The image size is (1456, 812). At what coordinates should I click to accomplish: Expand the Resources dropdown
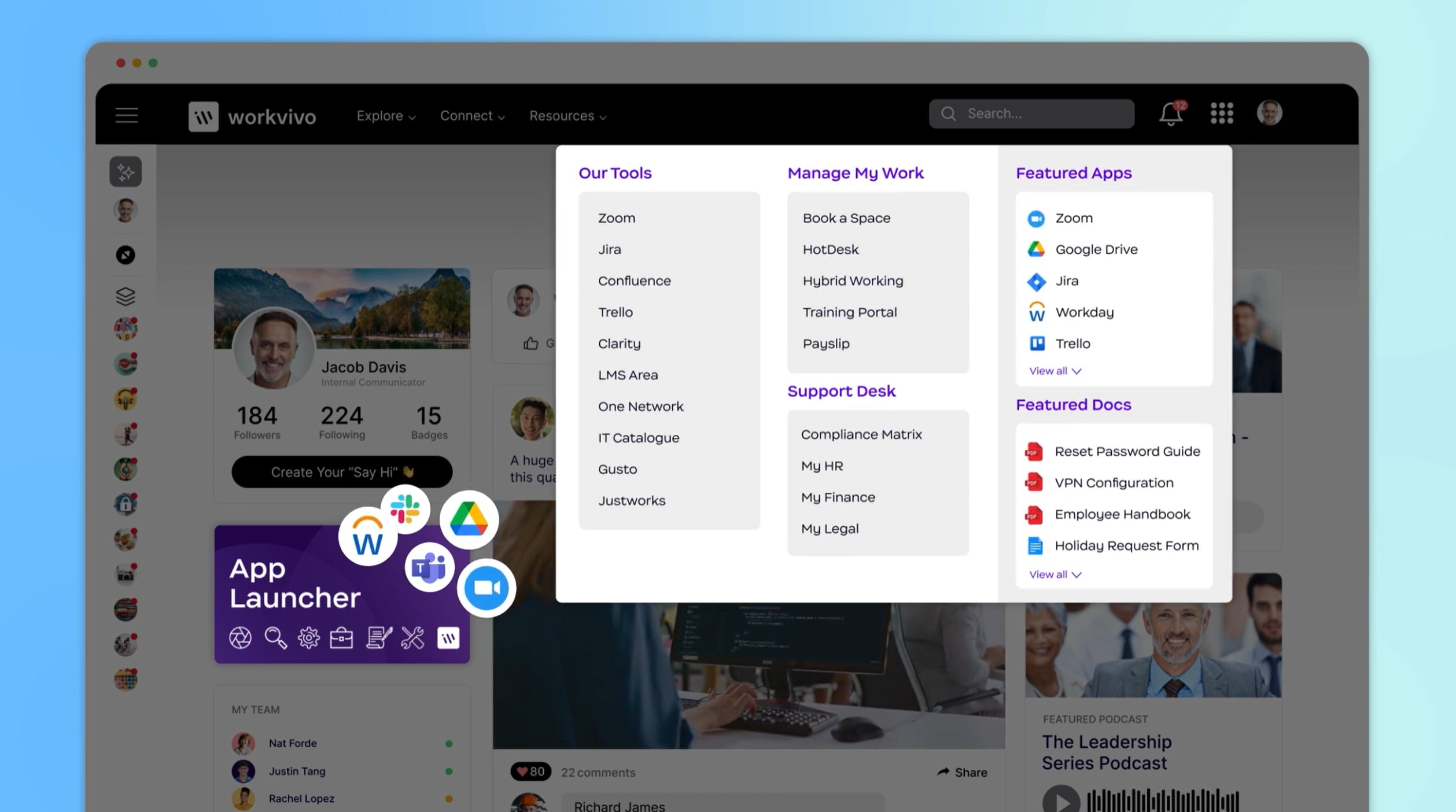568,116
